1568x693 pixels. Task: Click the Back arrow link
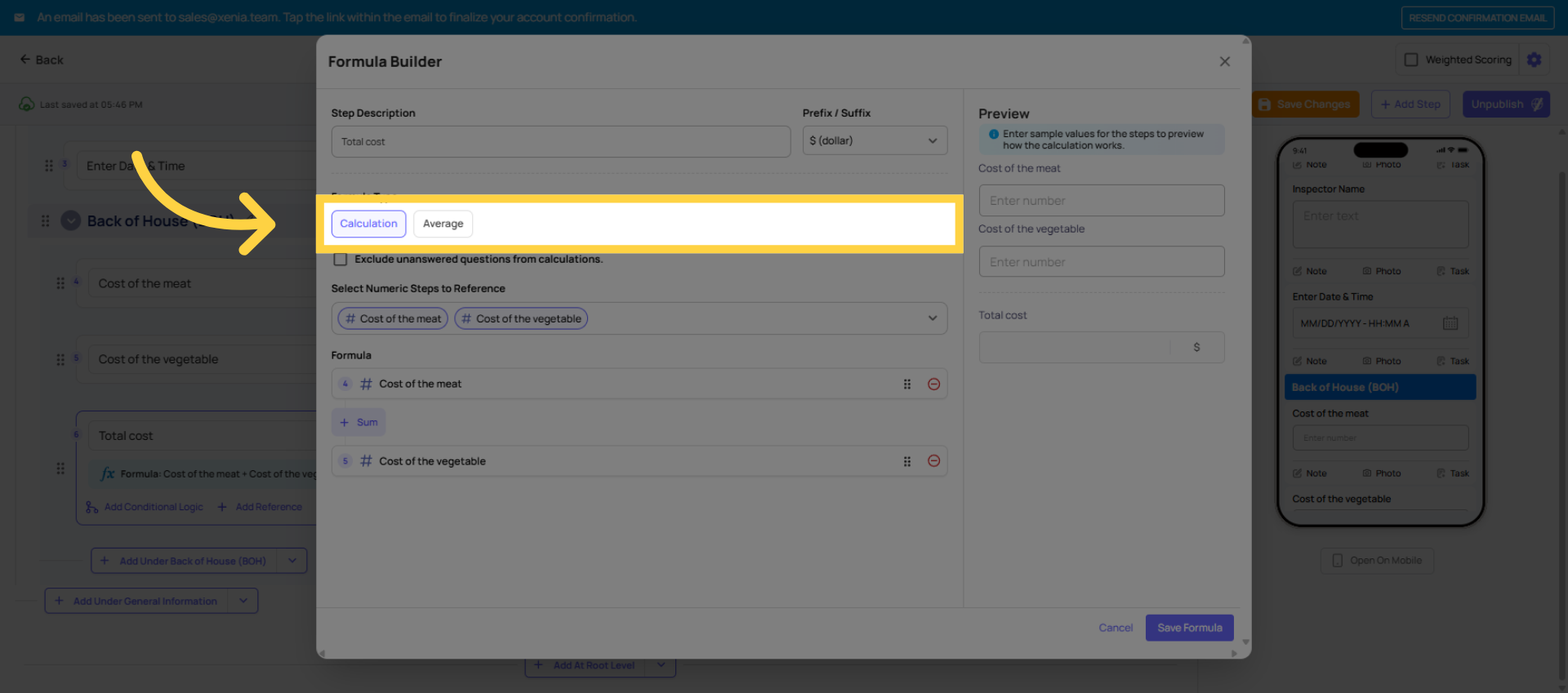(42, 60)
